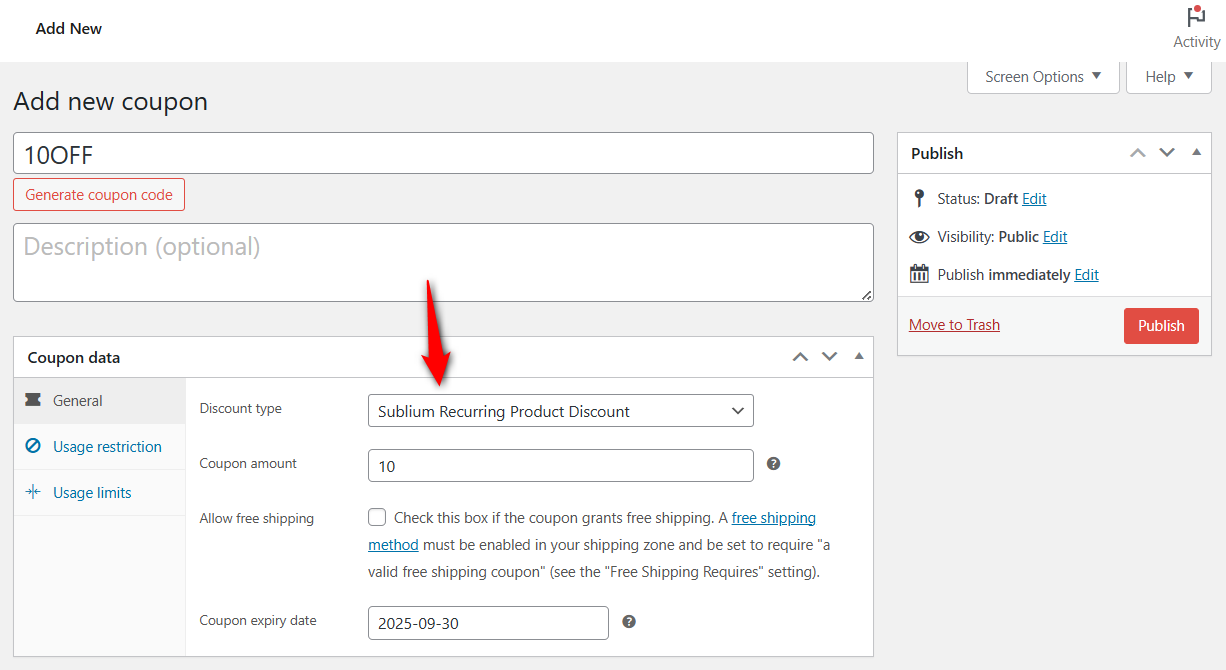Open the Activity panel via the flag icon
Image resolution: width=1226 pixels, height=670 pixels.
tap(1196, 16)
